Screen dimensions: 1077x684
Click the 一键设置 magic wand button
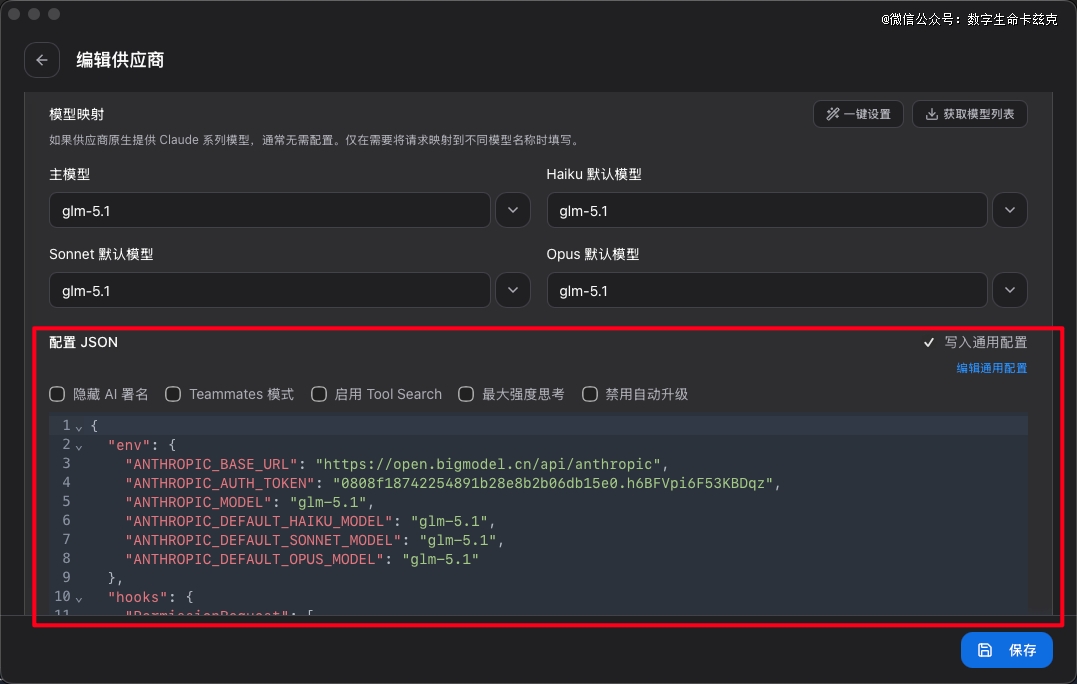pyautogui.click(x=858, y=114)
